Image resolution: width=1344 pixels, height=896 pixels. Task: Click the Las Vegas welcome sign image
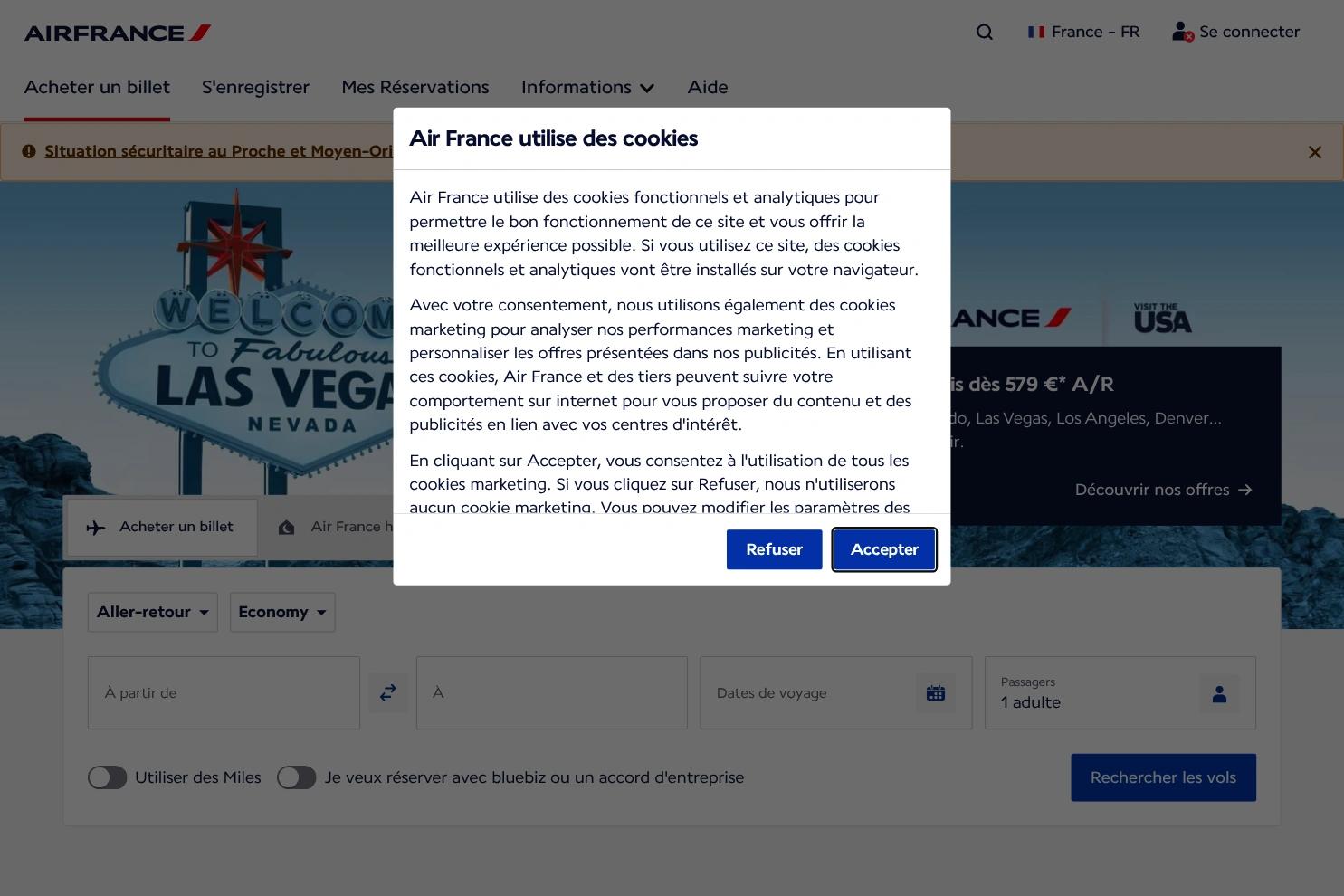click(x=244, y=339)
